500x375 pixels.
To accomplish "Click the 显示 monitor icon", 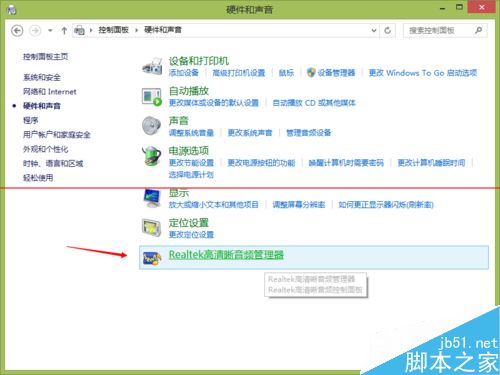I will coord(152,198).
